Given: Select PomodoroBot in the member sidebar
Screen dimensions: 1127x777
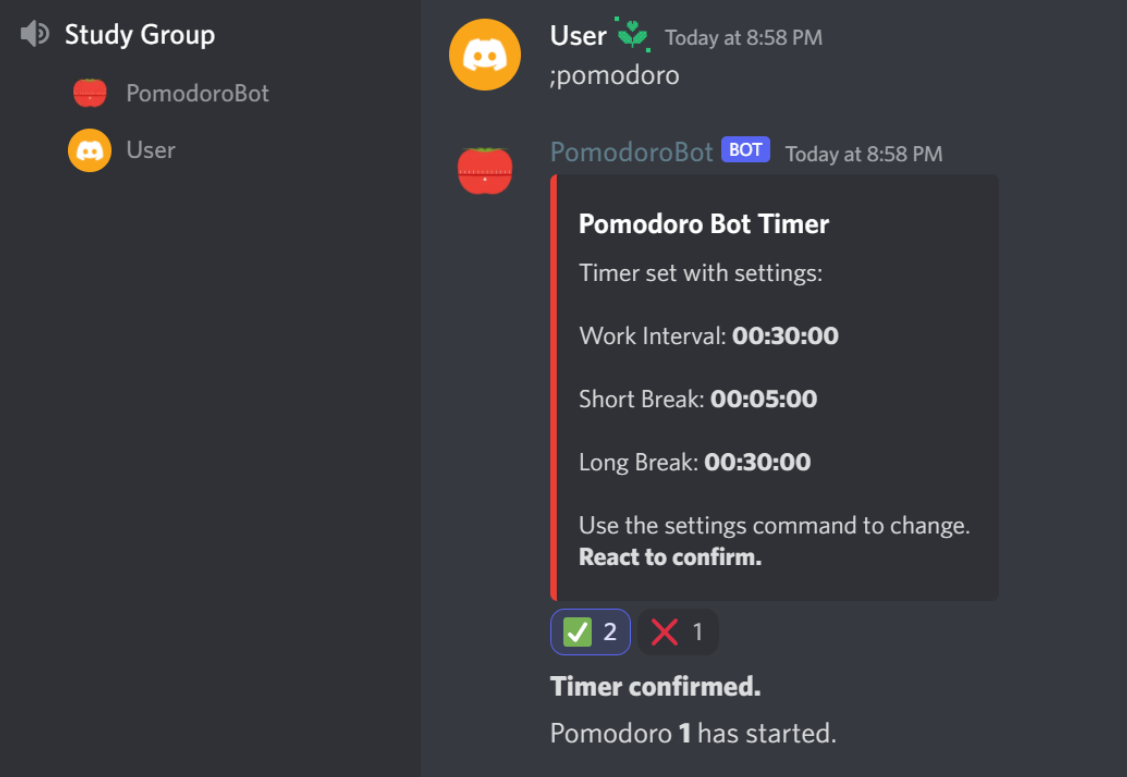Looking at the screenshot, I should [x=196, y=92].
